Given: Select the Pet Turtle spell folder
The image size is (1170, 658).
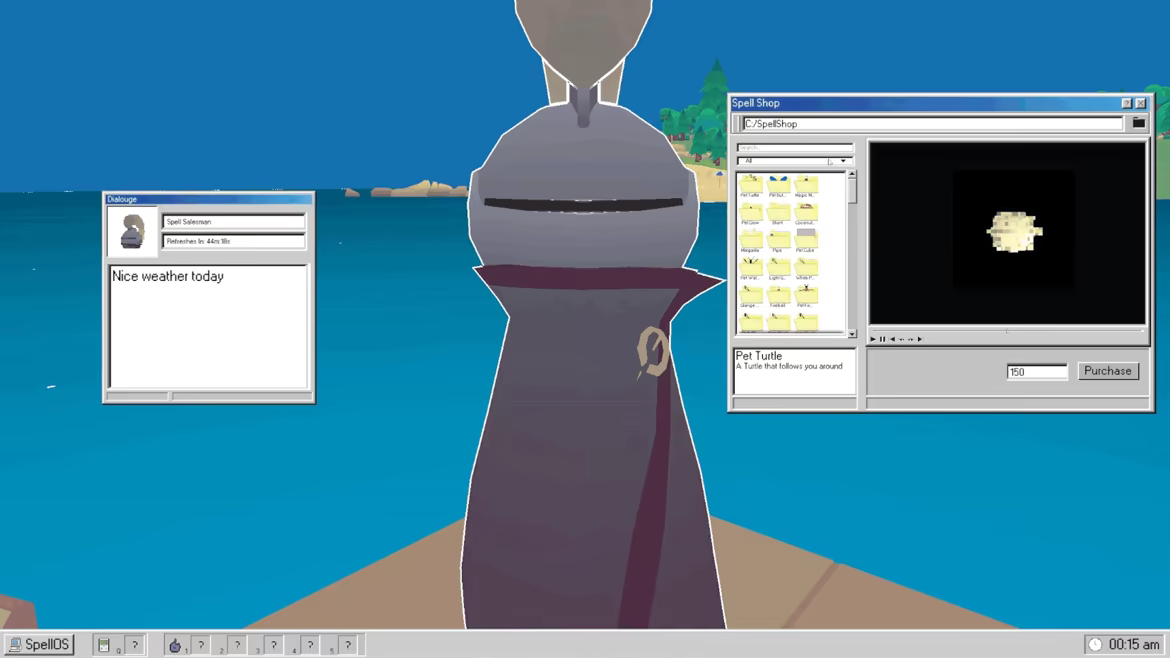Looking at the screenshot, I should click(x=751, y=185).
